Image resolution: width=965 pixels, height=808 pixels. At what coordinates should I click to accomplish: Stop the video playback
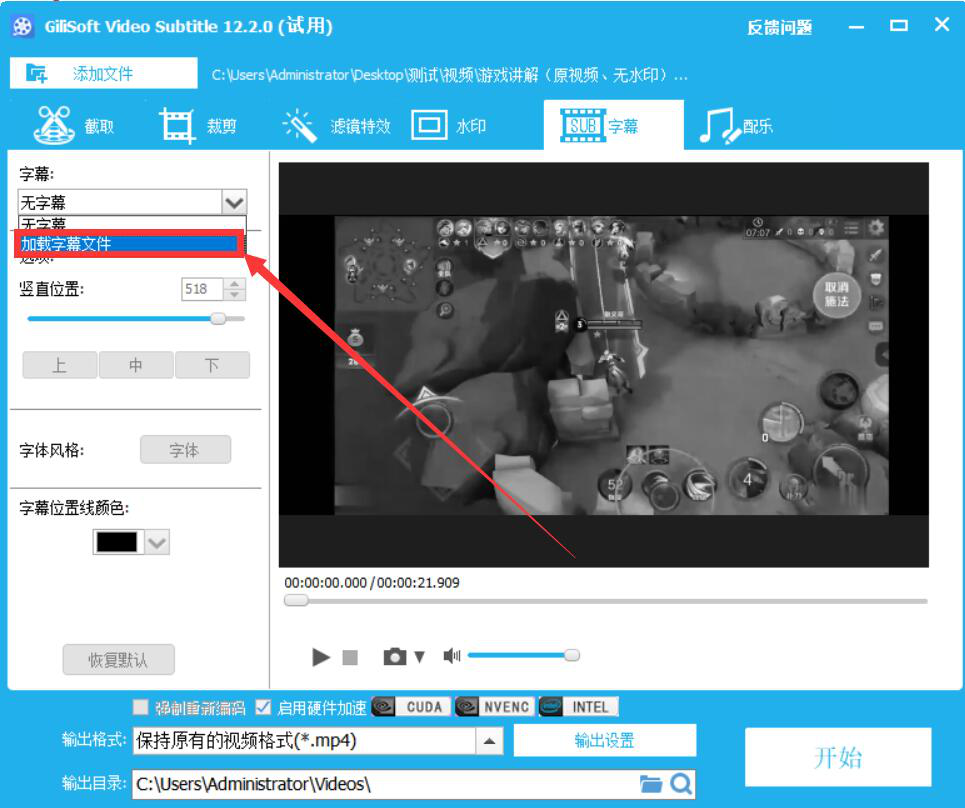[350, 657]
